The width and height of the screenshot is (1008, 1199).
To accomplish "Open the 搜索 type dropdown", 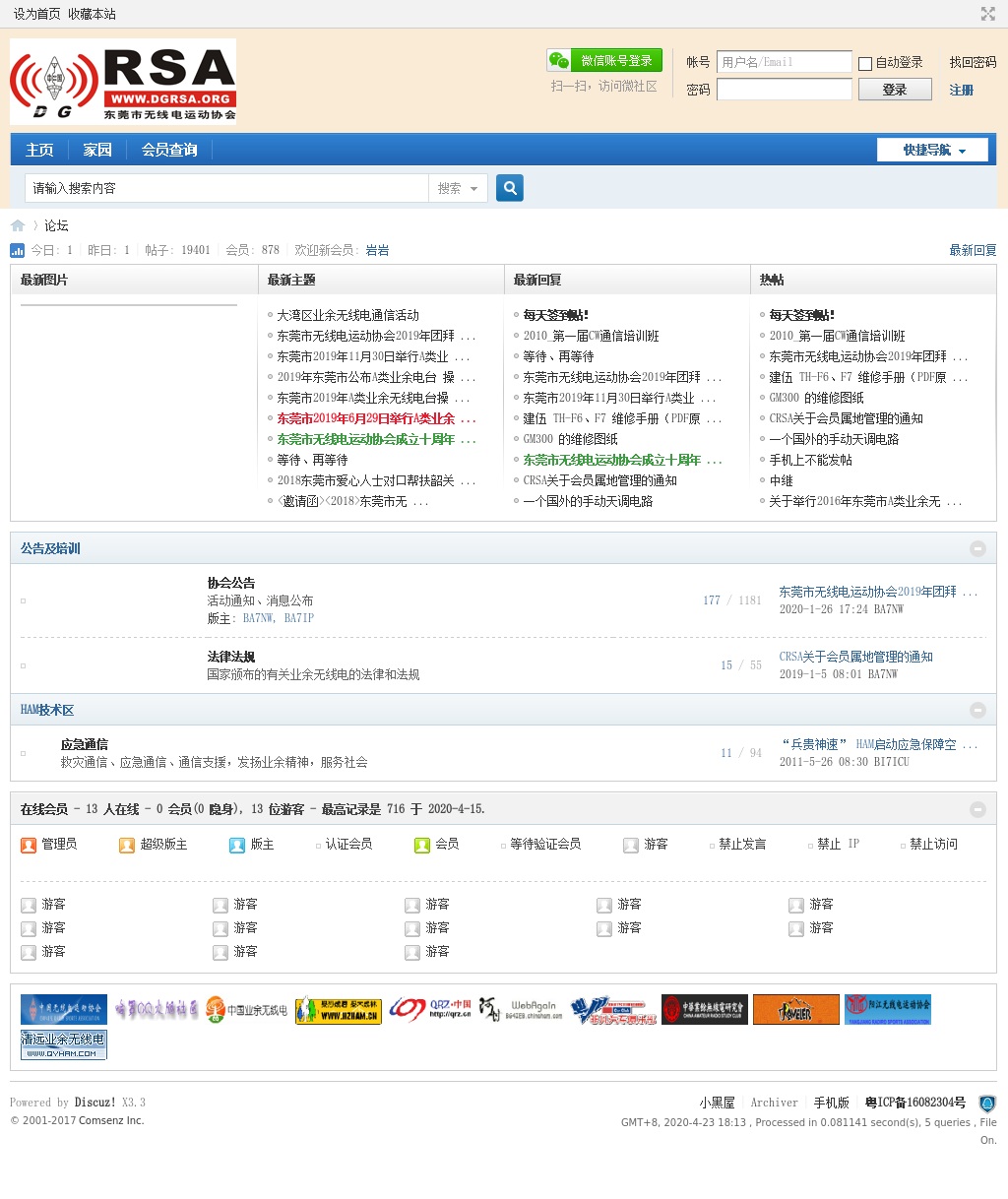I will coord(458,188).
